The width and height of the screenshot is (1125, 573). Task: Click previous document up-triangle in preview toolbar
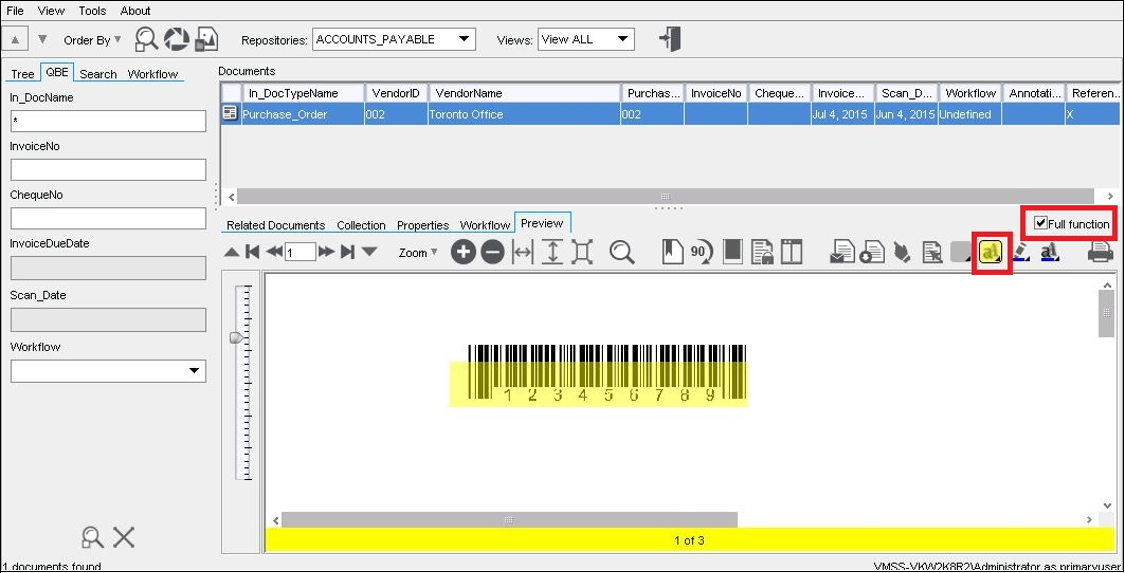tap(232, 252)
